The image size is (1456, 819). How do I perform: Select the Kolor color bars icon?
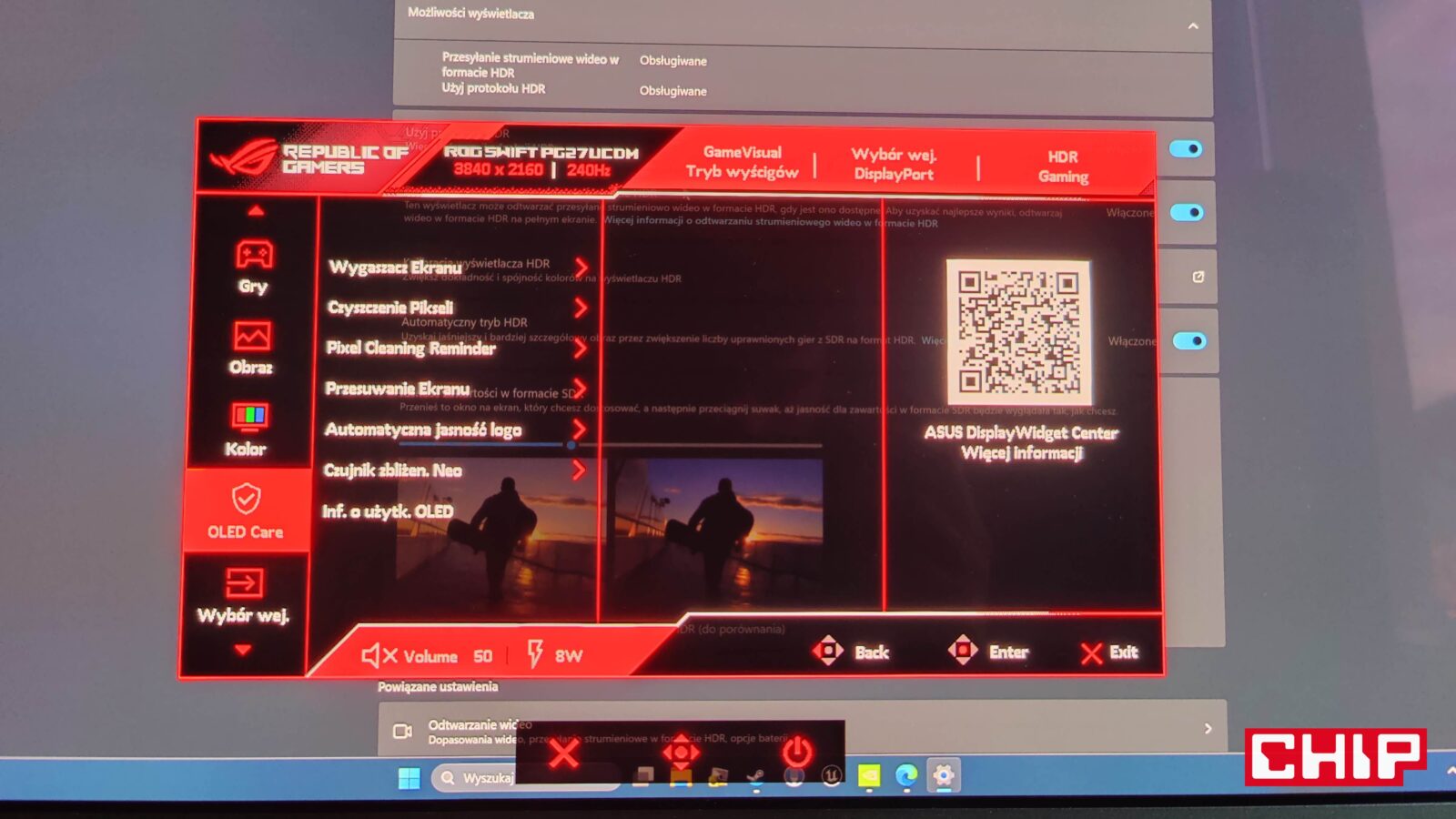(x=249, y=417)
